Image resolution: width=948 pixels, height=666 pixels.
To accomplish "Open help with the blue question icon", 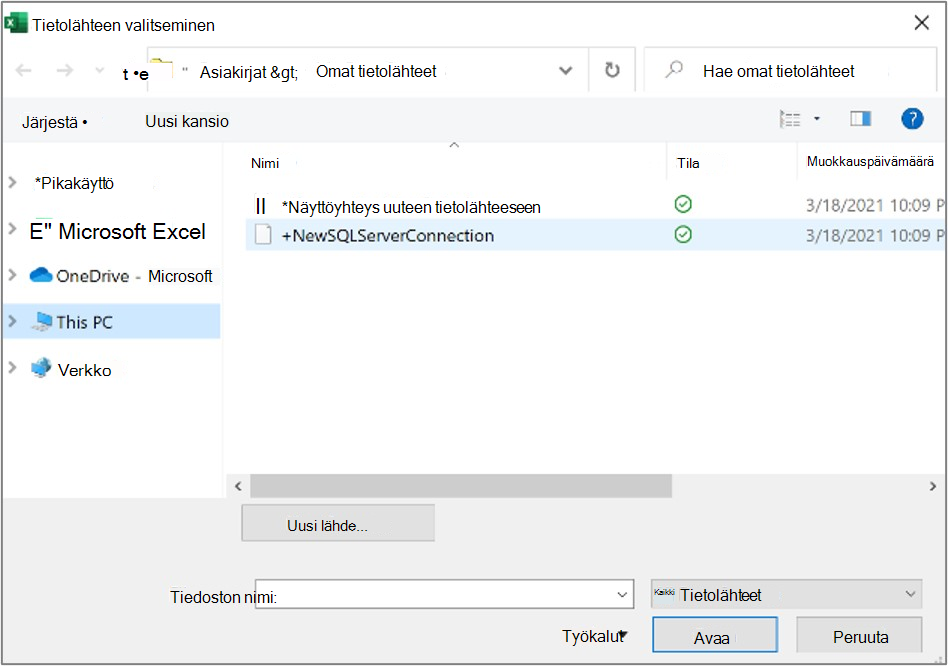I will [x=912, y=118].
